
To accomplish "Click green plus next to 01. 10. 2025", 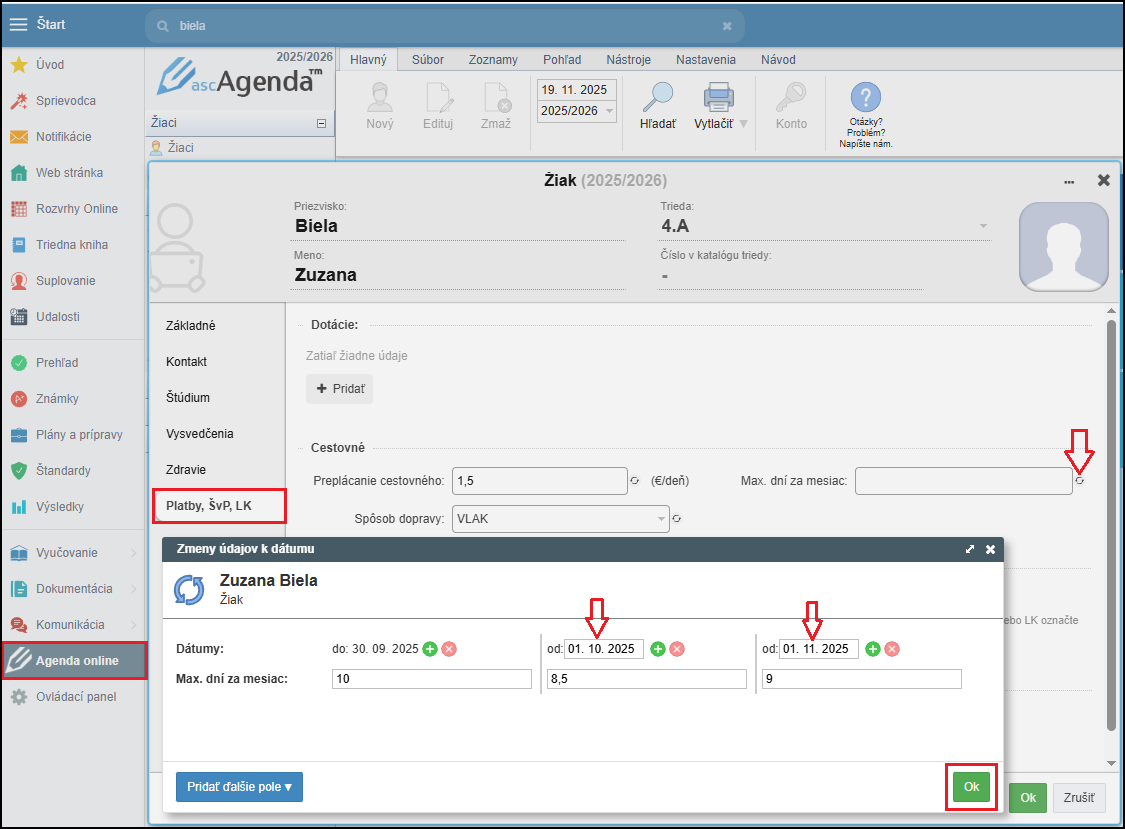I will click(x=658, y=649).
